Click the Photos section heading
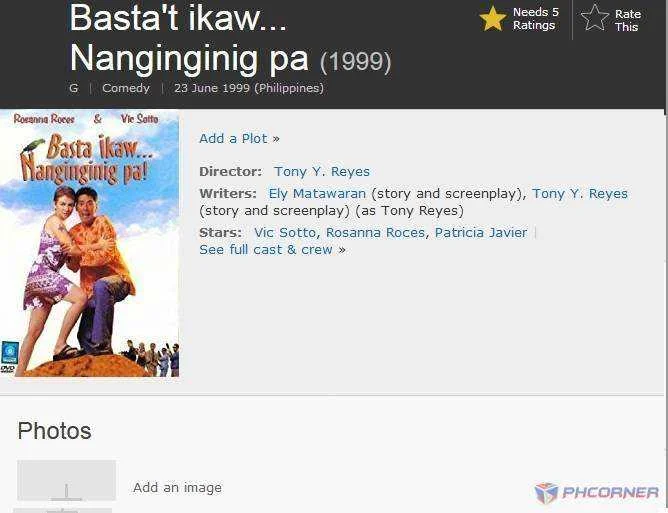The image size is (668, 513). pos(54,430)
